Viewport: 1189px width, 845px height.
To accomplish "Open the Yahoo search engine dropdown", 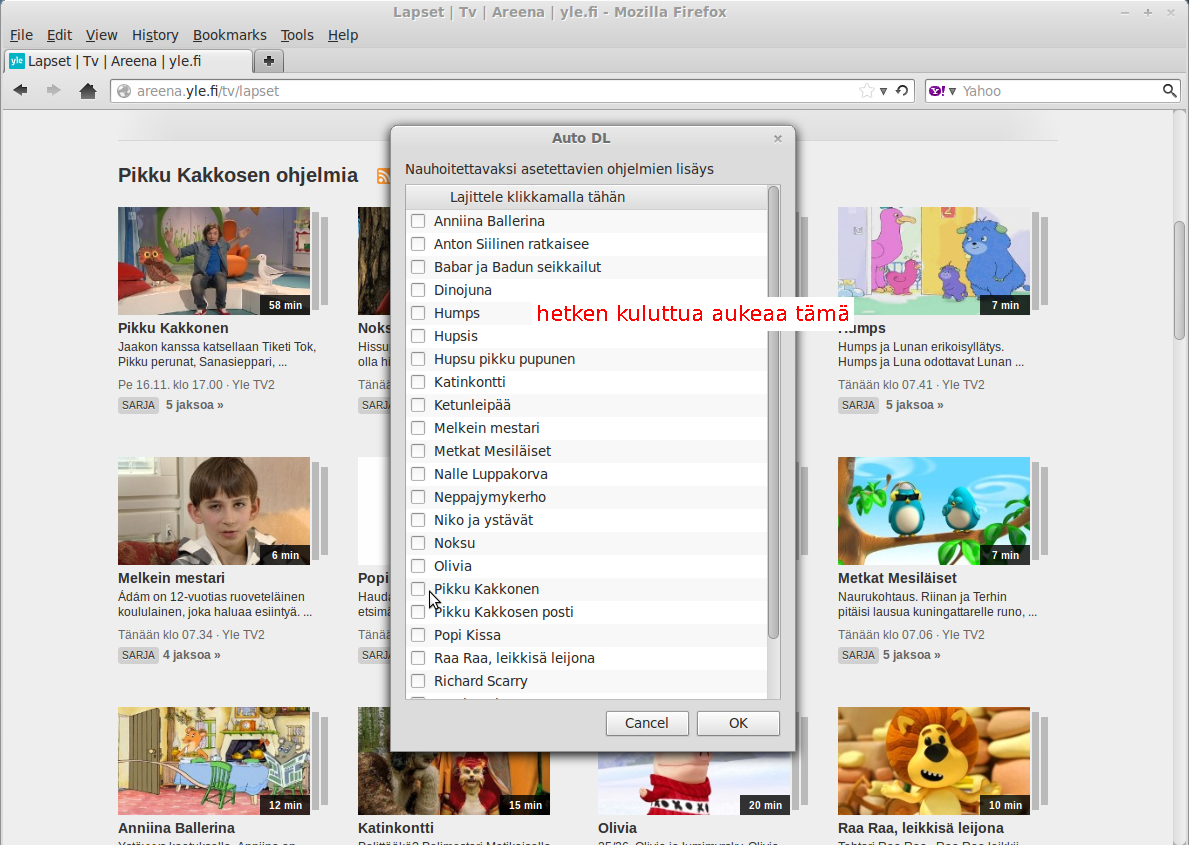I will click(942, 91).
